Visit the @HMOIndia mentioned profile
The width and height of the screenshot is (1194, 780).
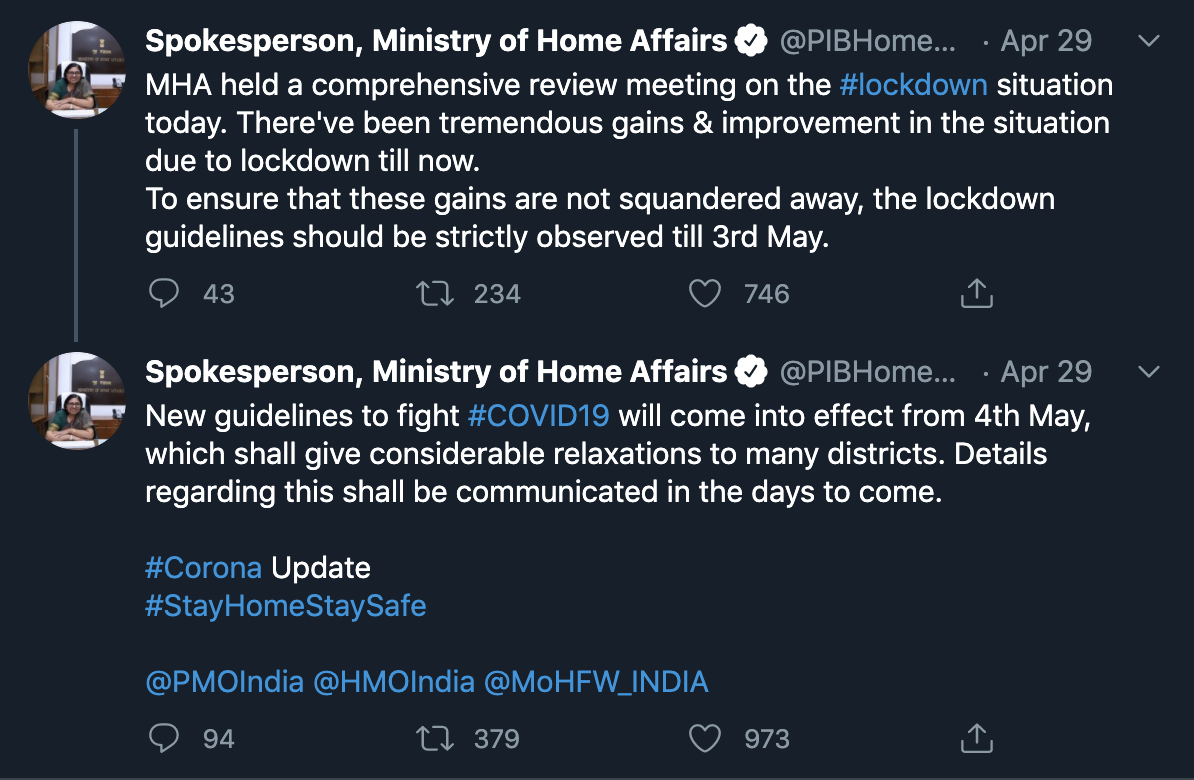tap(394, 682)
